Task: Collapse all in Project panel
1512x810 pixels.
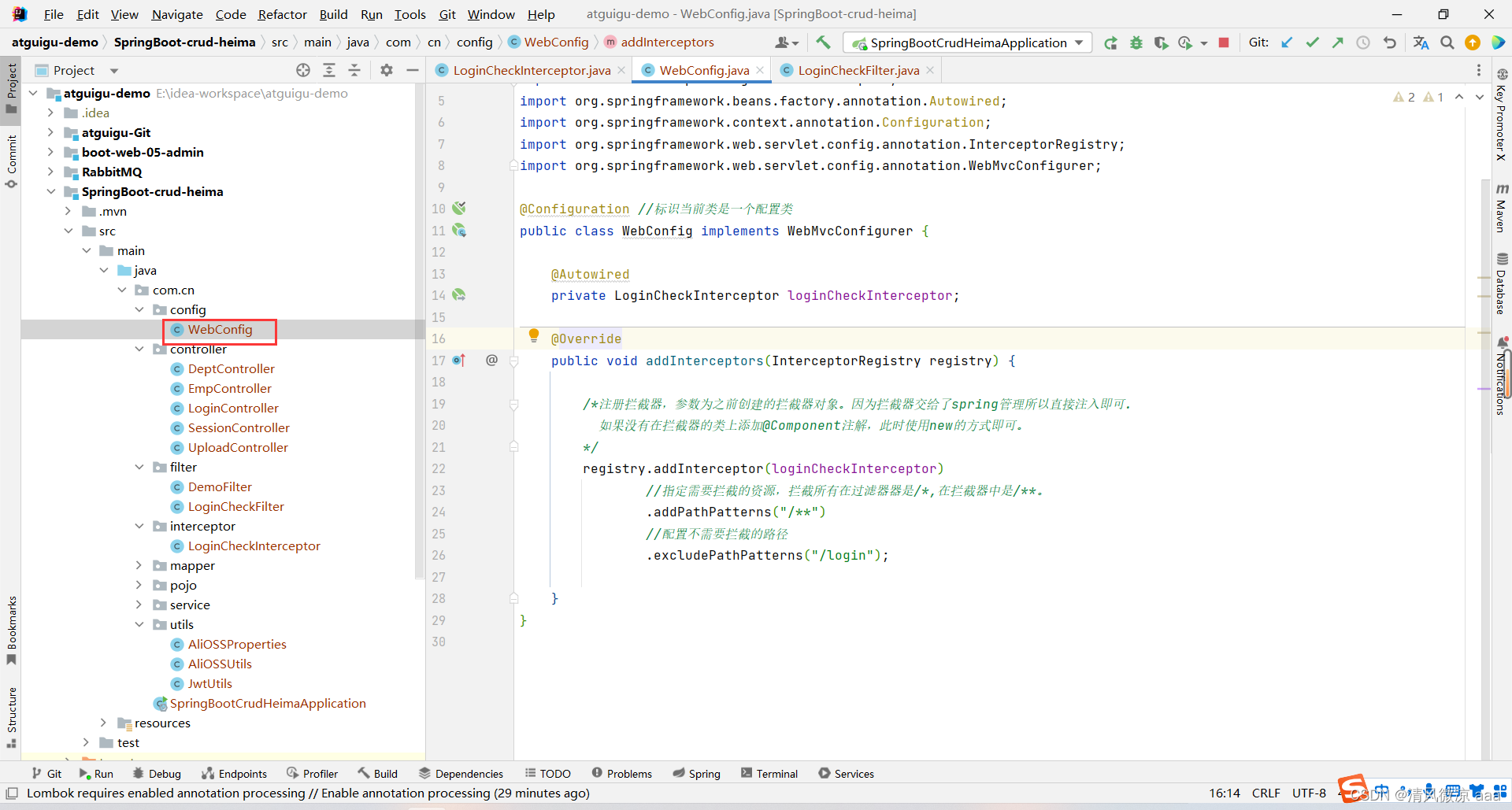Action: click(x=354, y=70)
